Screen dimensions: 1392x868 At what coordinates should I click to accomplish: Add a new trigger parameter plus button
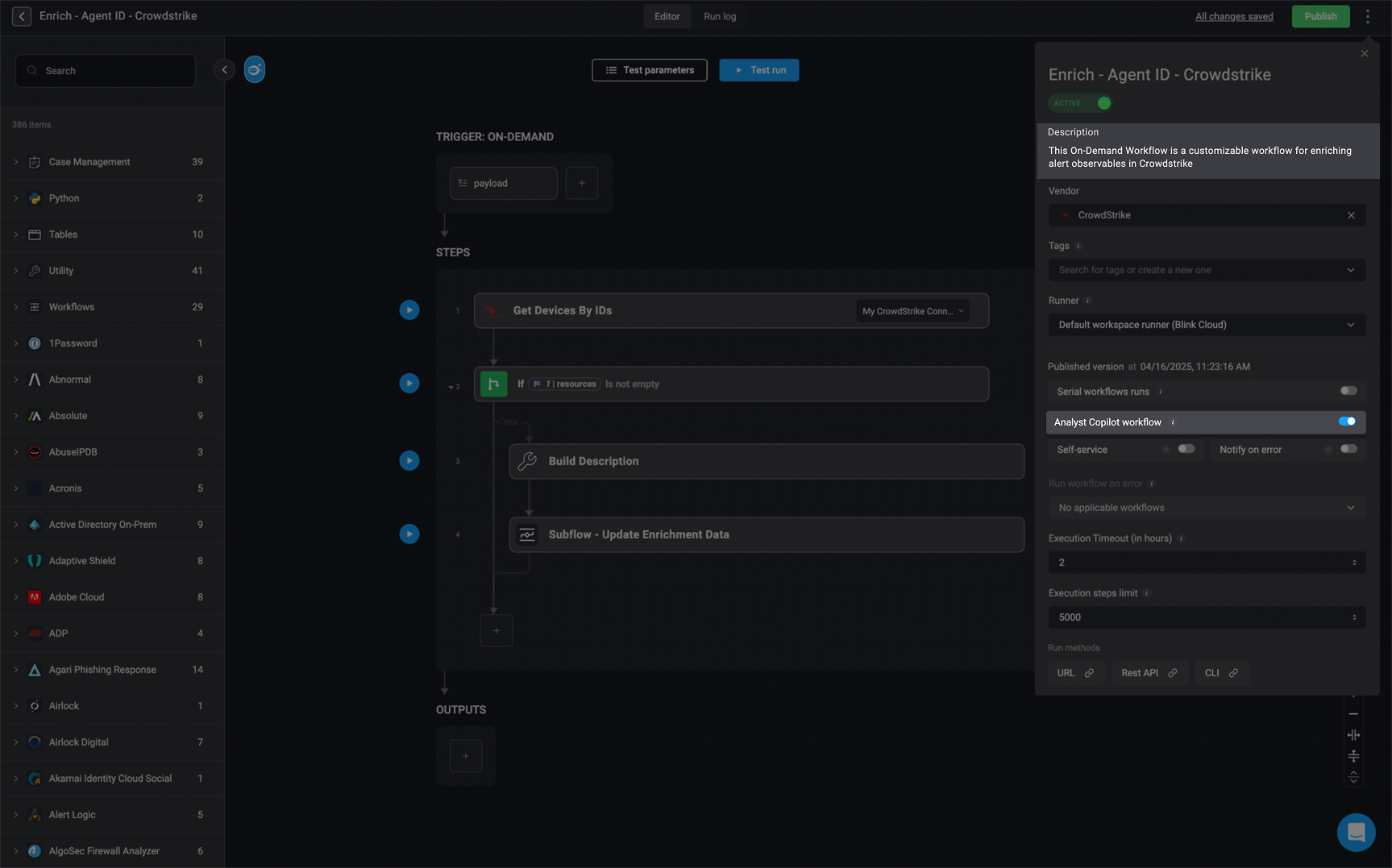coord(582,183)
